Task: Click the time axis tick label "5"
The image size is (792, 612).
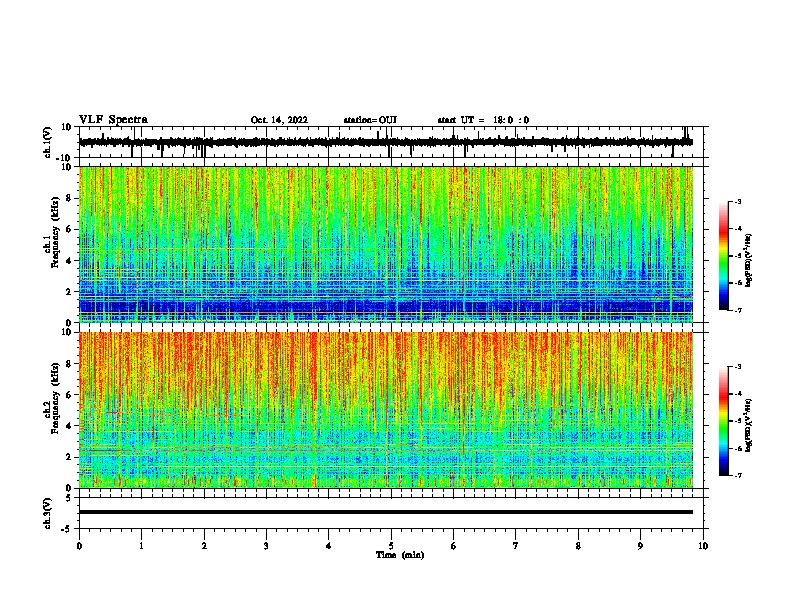Action: tap(391, 546)
